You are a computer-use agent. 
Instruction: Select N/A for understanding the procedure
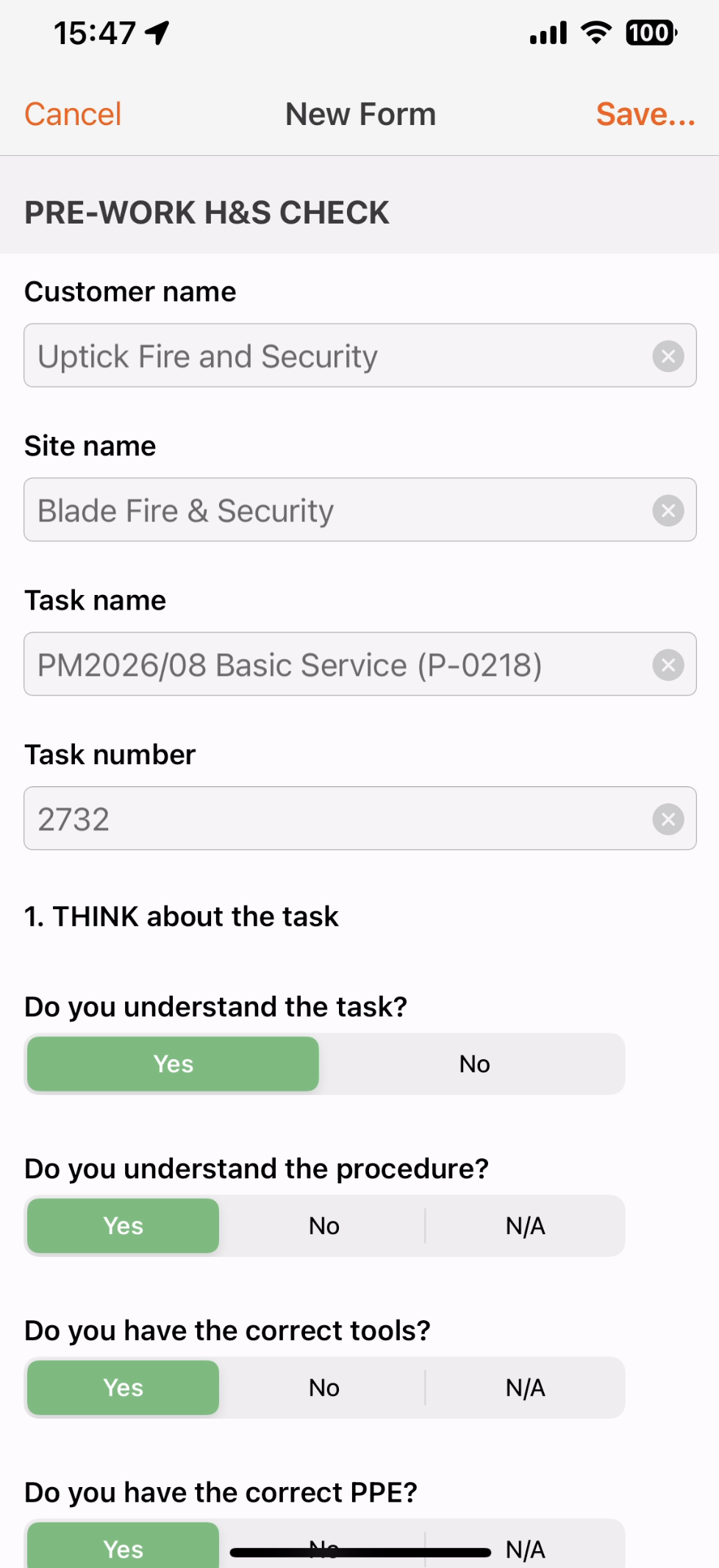tap(525, 1226)
